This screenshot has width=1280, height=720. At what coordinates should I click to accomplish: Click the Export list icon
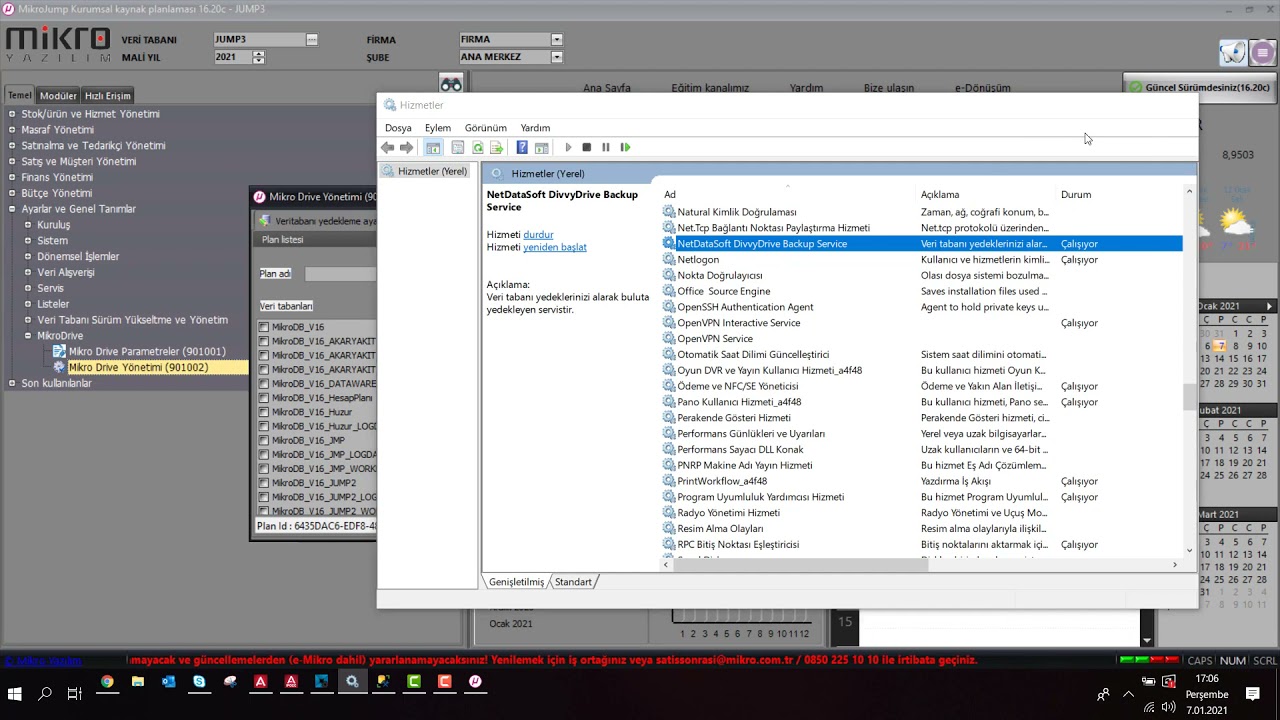click(x=496, y=147)
